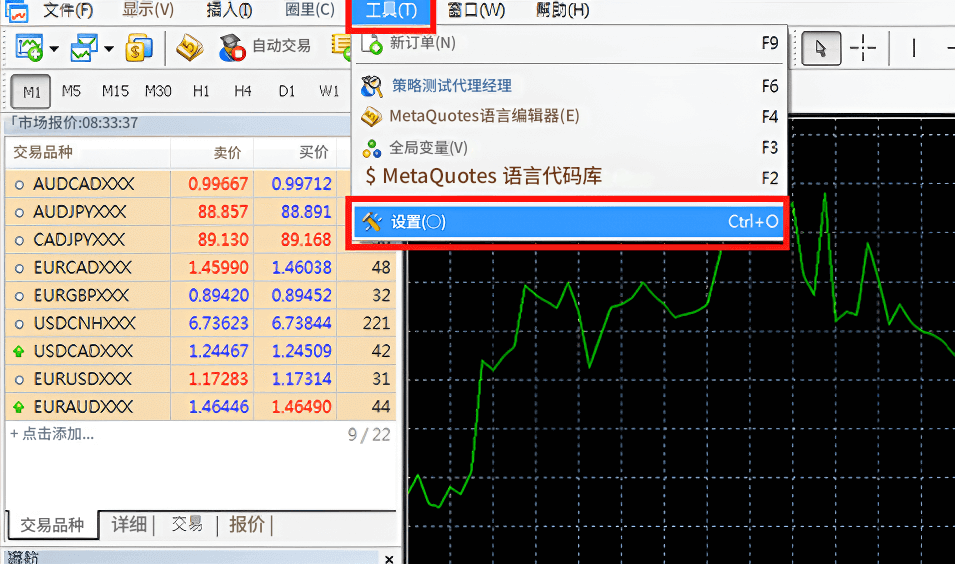
Task: Select AUDJPYXXX symbol row
Action: [x=200, y=212]
